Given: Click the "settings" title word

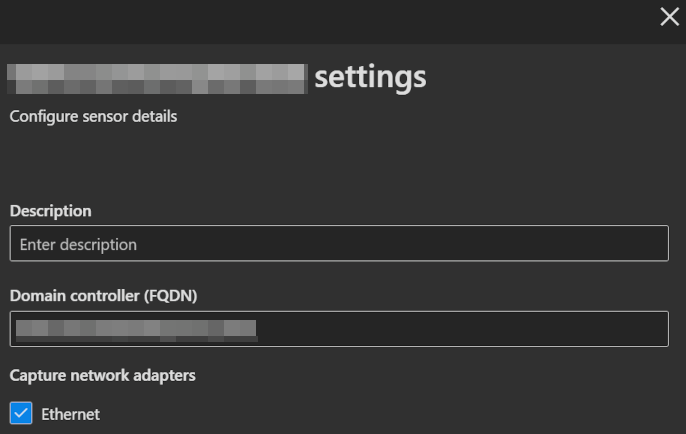Looking at the screenshot, I should point(370,76).
